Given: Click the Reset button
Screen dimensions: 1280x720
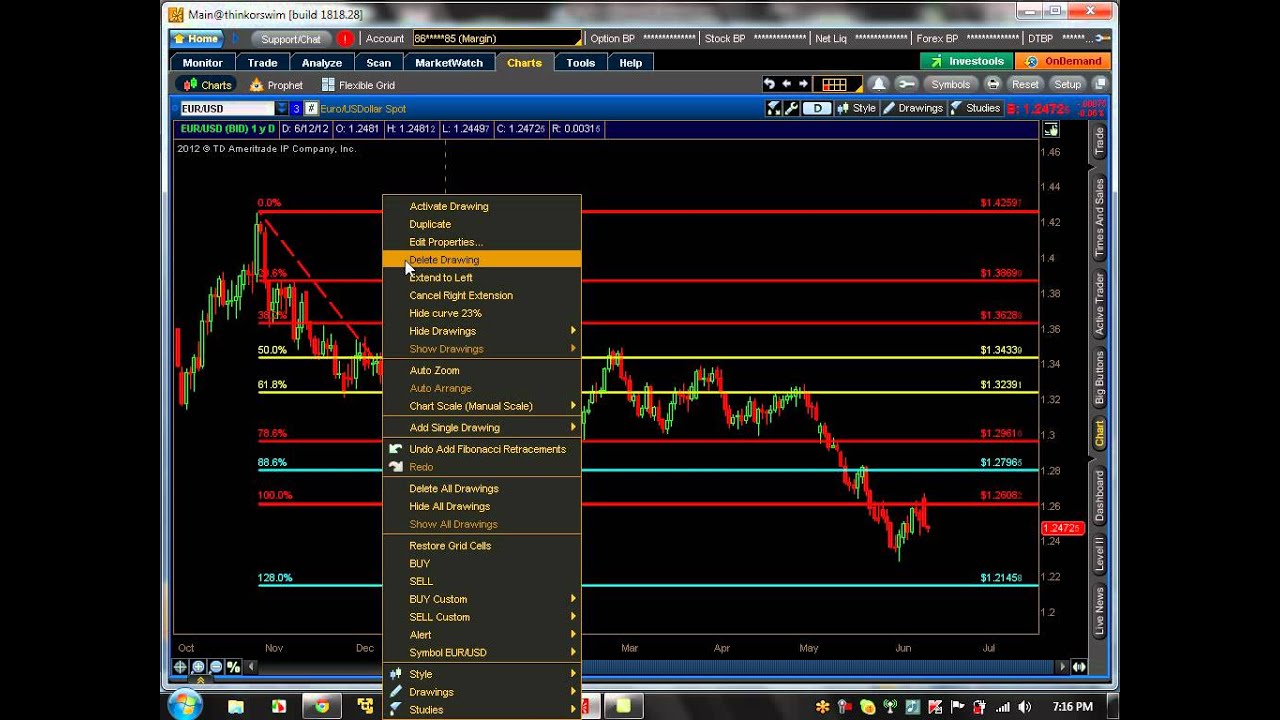Looking at the screenshot, I should pyautogui.click(x=1025, y=85).
